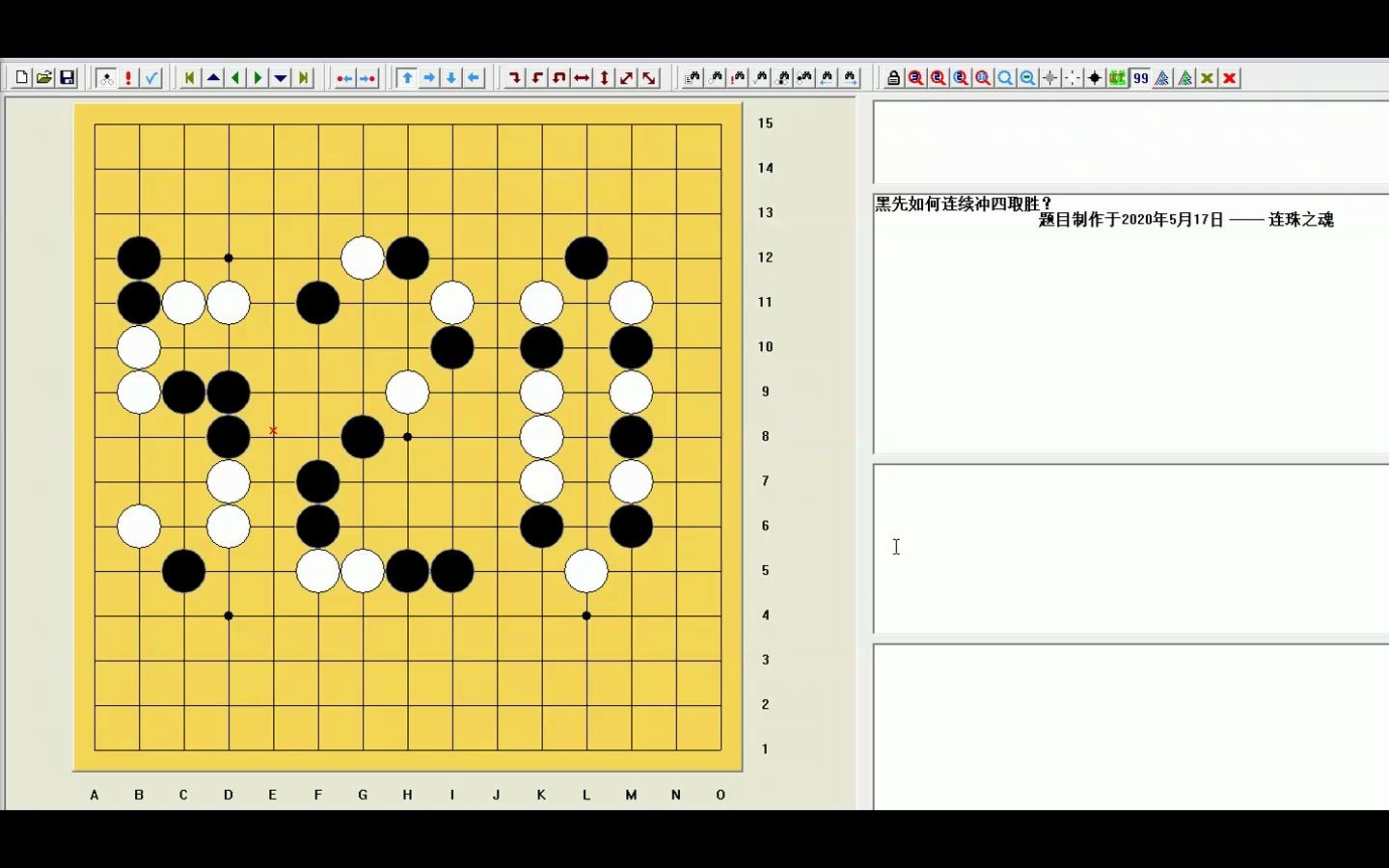The height and width of the screenshot is (868, 1389).
Task: Click the black stone at K6
Action: coord(541,527)
